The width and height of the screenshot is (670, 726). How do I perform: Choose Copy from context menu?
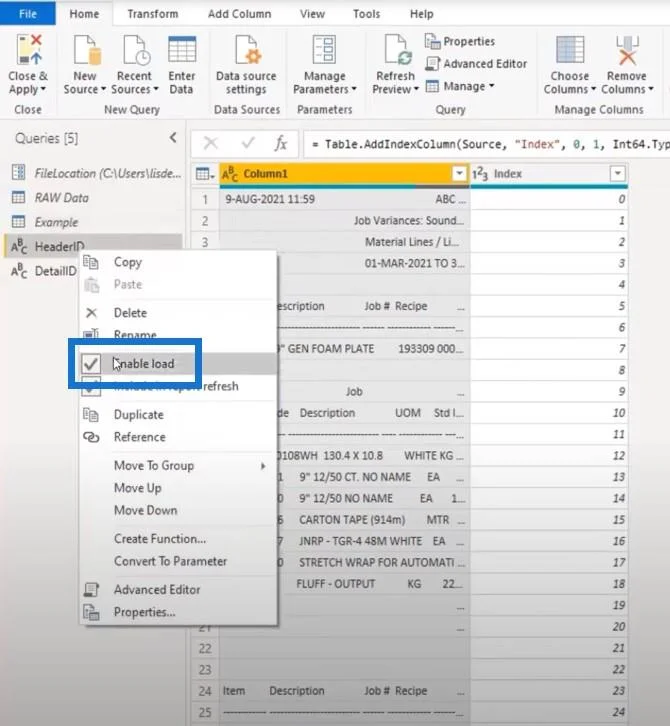click(180, 262)
